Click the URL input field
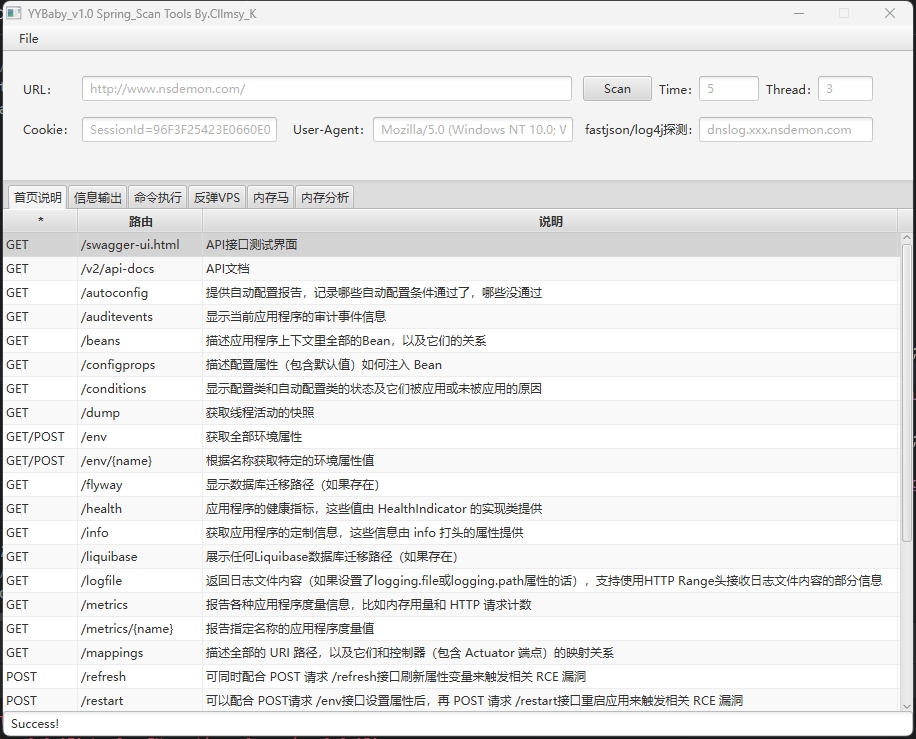This screenshot has width=916, height=739. (326, 89)
